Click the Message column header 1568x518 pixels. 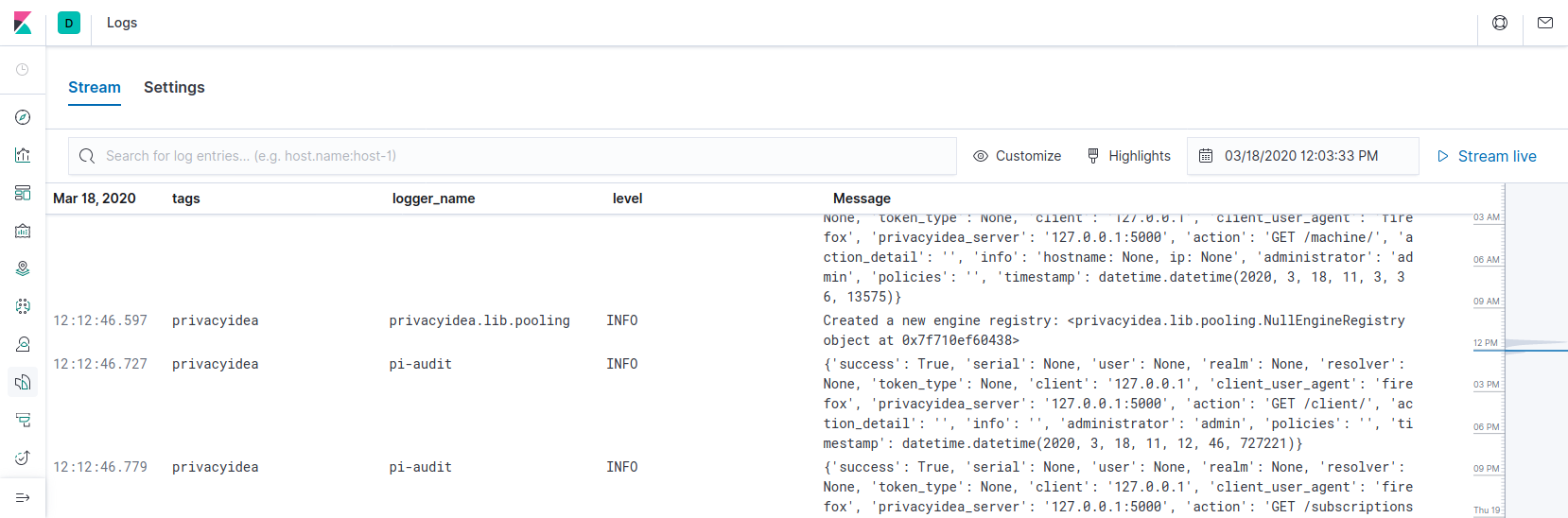pyautogui.click(x=862, y=199)
